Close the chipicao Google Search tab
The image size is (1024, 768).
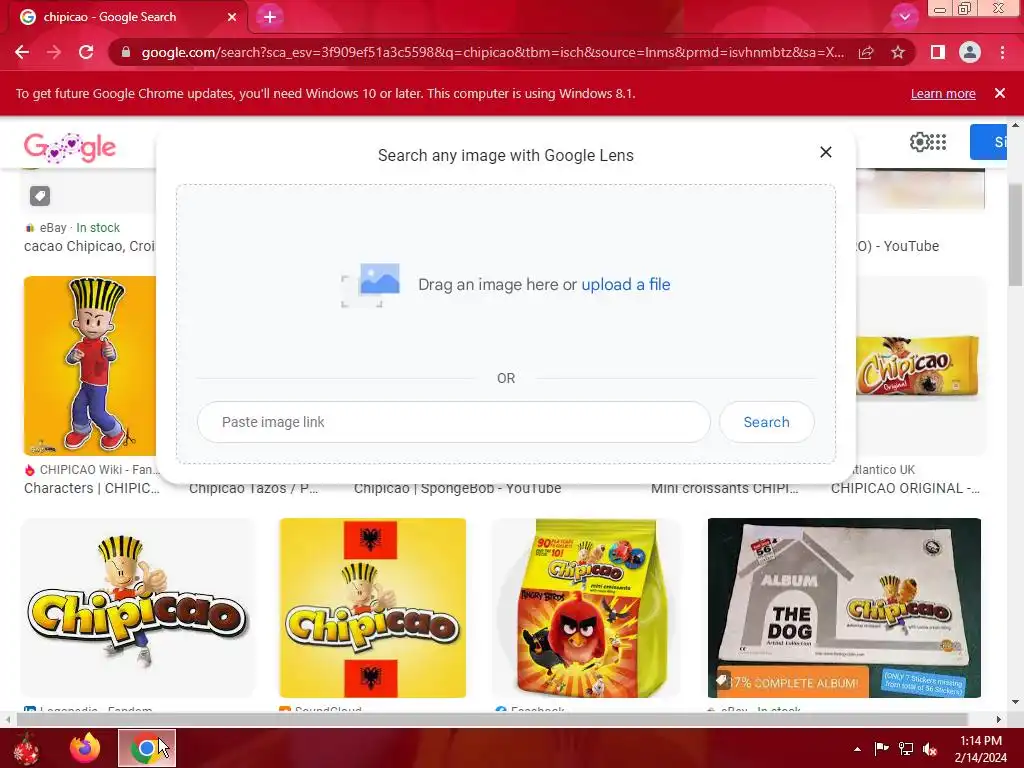tap(232, 17)
